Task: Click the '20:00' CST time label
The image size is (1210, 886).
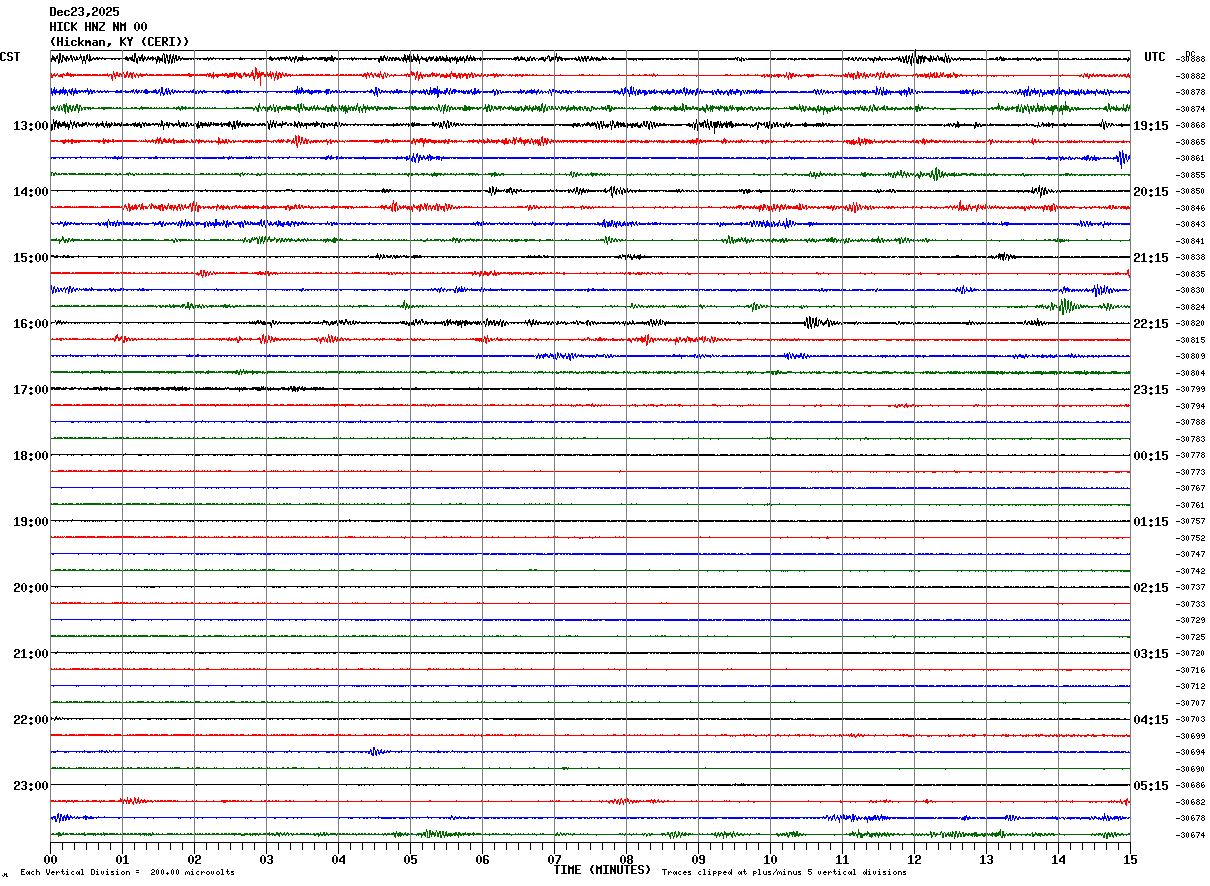Action: 30,588
